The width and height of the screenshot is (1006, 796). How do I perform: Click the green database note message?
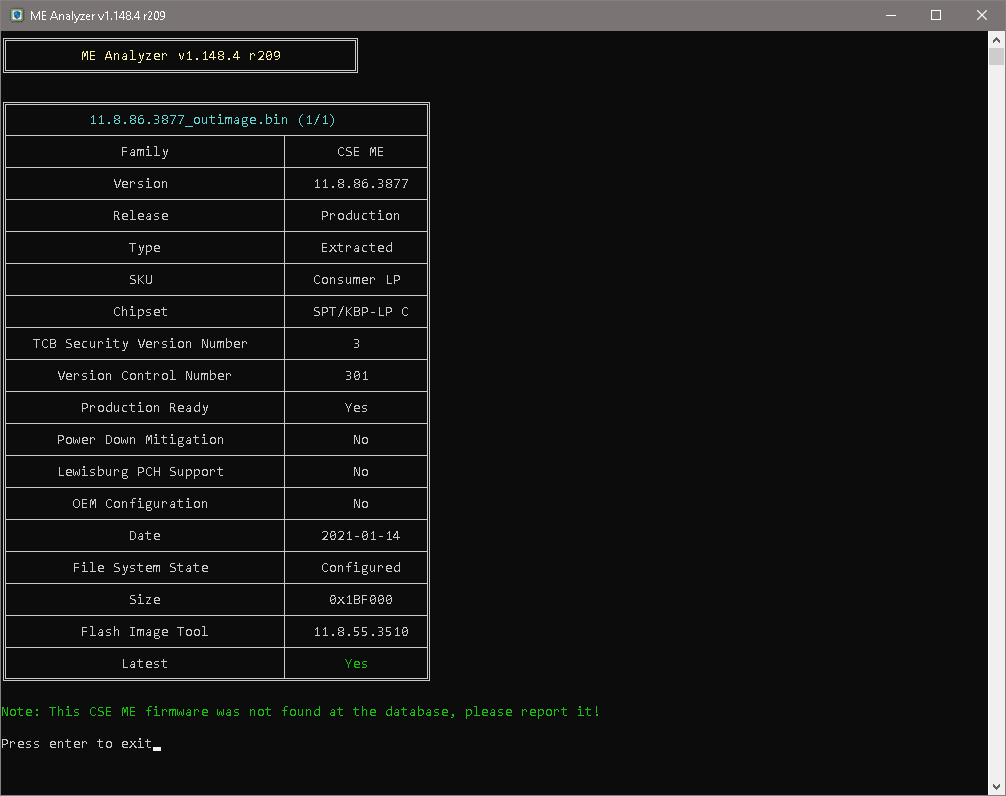300,712
